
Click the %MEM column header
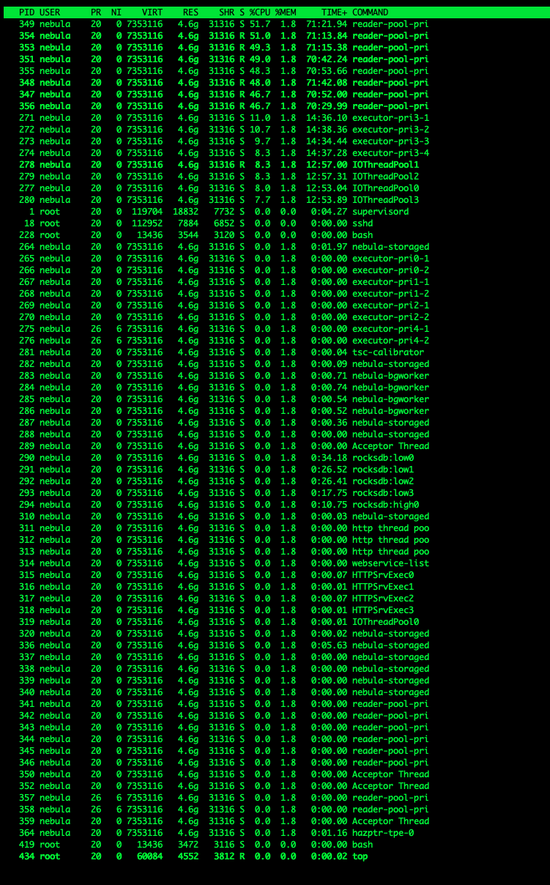286,12
